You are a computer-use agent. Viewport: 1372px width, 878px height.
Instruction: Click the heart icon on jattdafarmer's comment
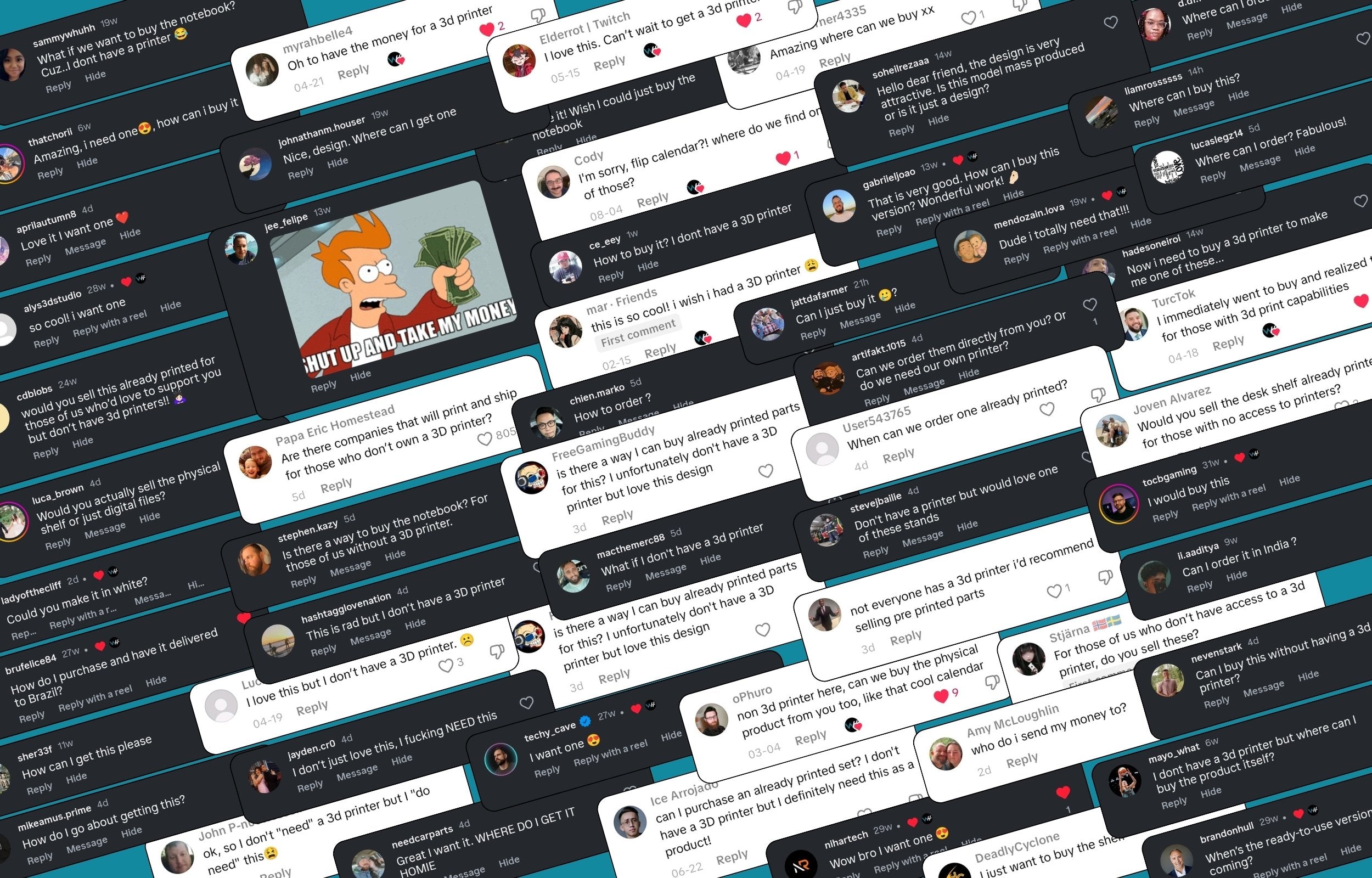click(1090, 305)
